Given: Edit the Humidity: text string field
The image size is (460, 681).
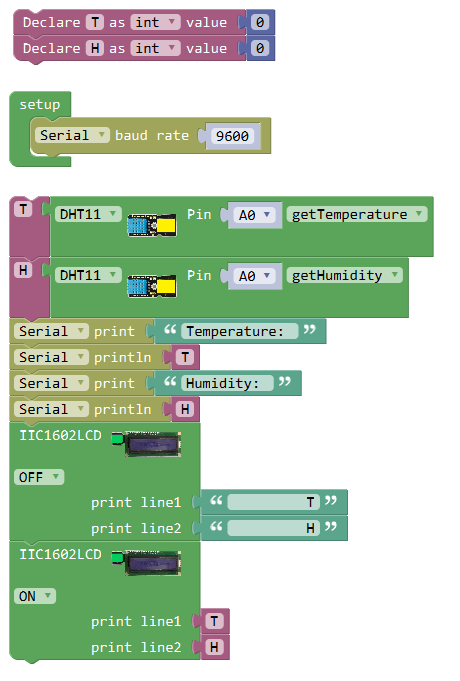Looking at the screenshot, I should pyautogui.click(x=227, y=383).
